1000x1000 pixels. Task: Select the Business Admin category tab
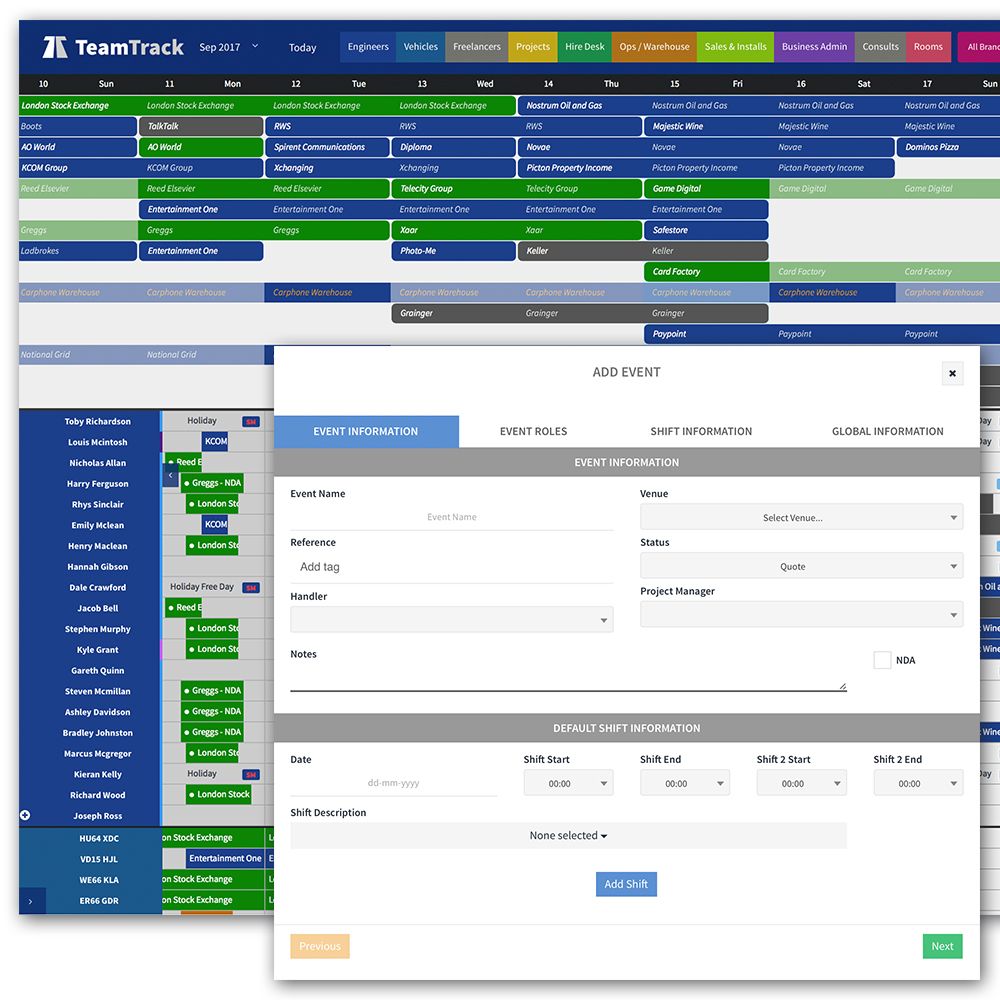point(814,47)
